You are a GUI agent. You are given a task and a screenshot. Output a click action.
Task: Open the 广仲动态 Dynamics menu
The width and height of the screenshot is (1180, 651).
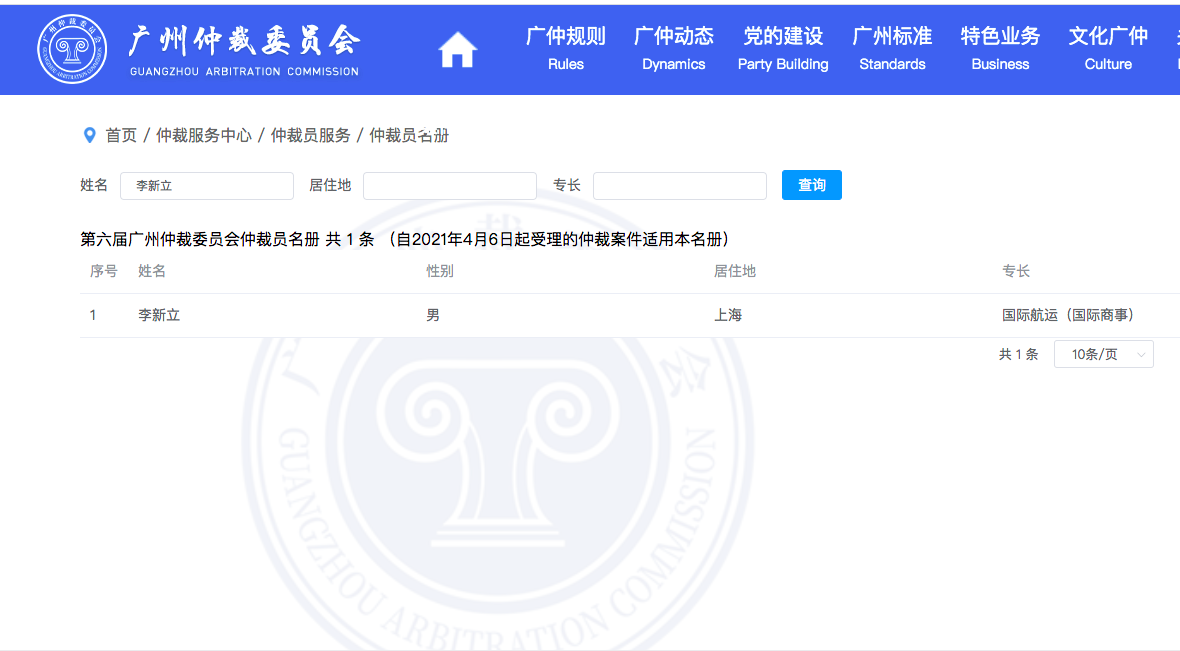click(674, 50)
